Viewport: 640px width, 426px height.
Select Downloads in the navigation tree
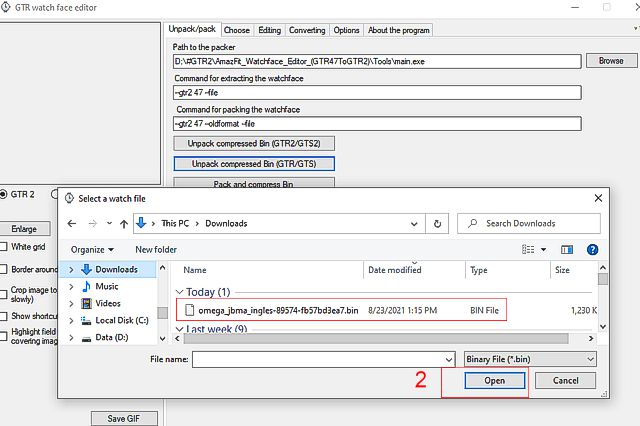click(116, 269)
